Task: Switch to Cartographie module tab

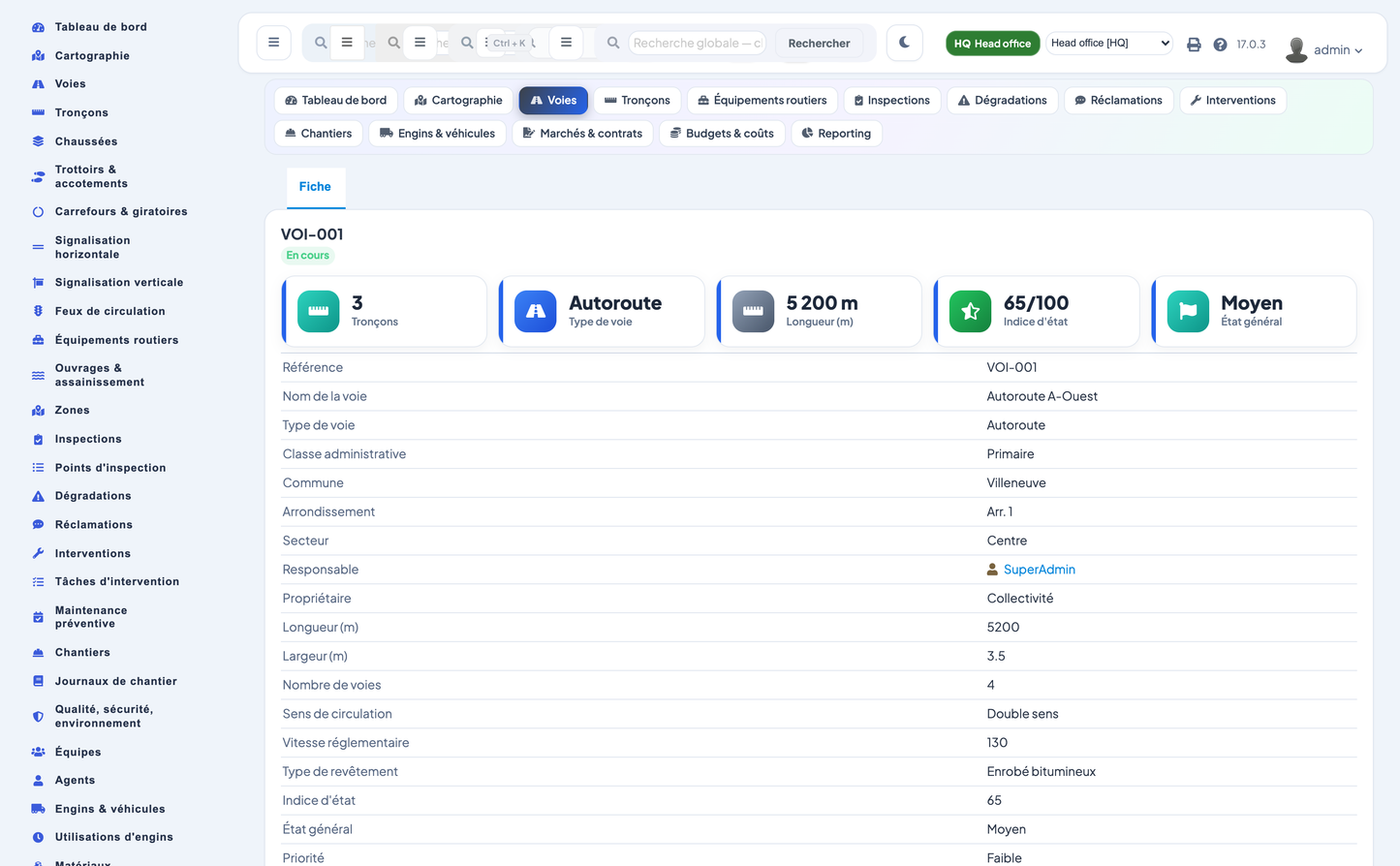Action: pyautogui.click(x=458, y=100)
